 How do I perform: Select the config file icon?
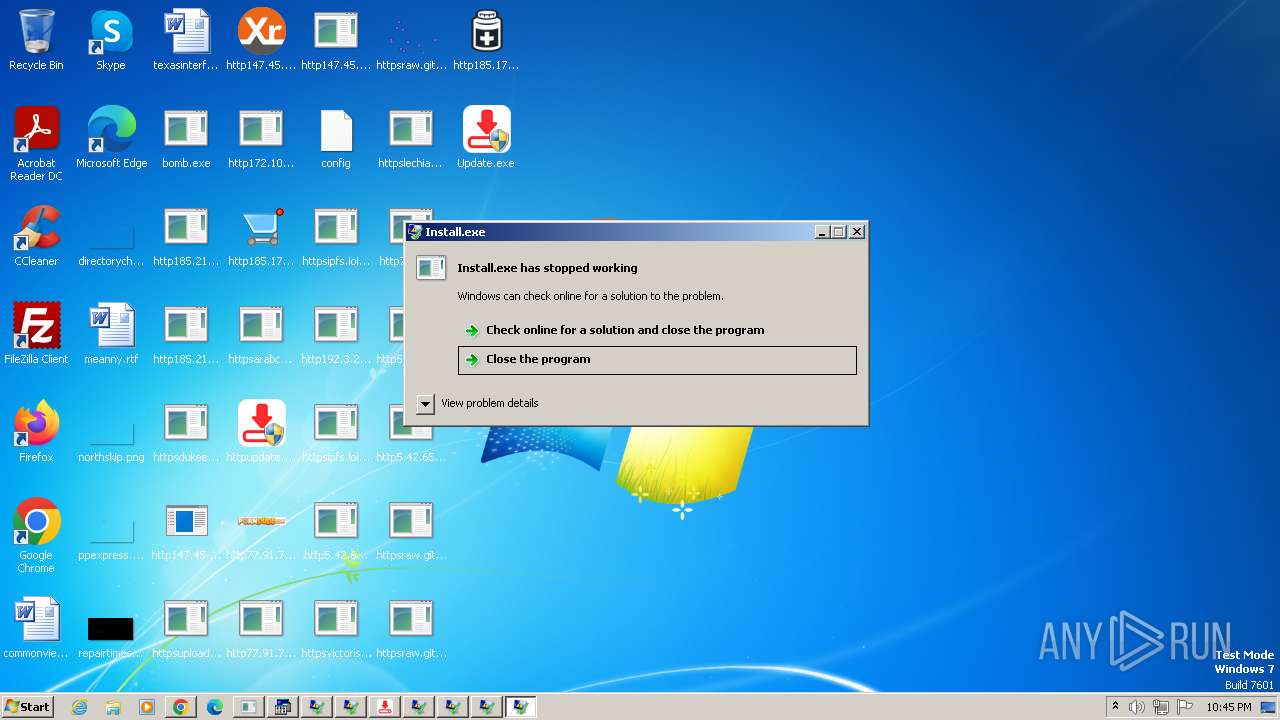pyautogui.click(x=336, y=138)
